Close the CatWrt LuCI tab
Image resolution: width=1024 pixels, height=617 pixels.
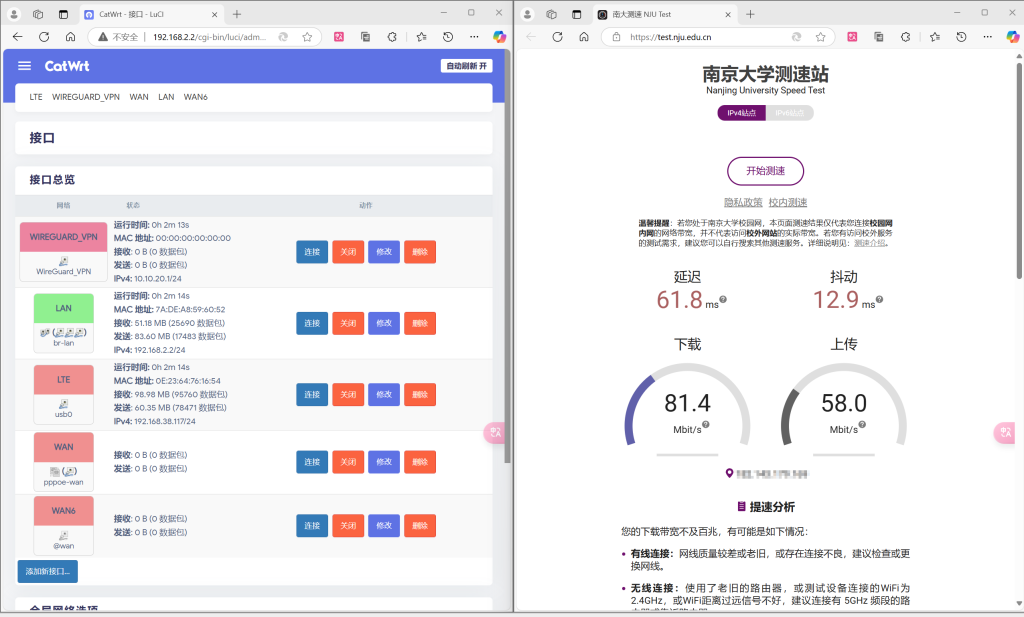tap(215, 14)
